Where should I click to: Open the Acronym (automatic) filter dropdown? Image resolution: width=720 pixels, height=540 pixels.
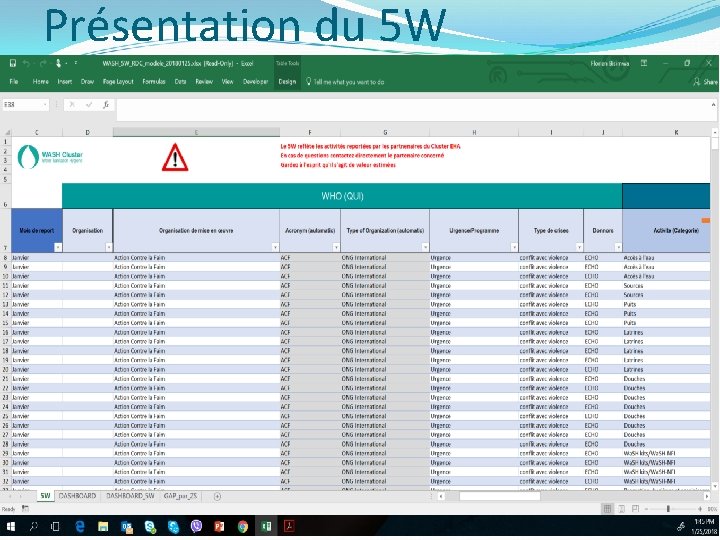click(336, 248)
